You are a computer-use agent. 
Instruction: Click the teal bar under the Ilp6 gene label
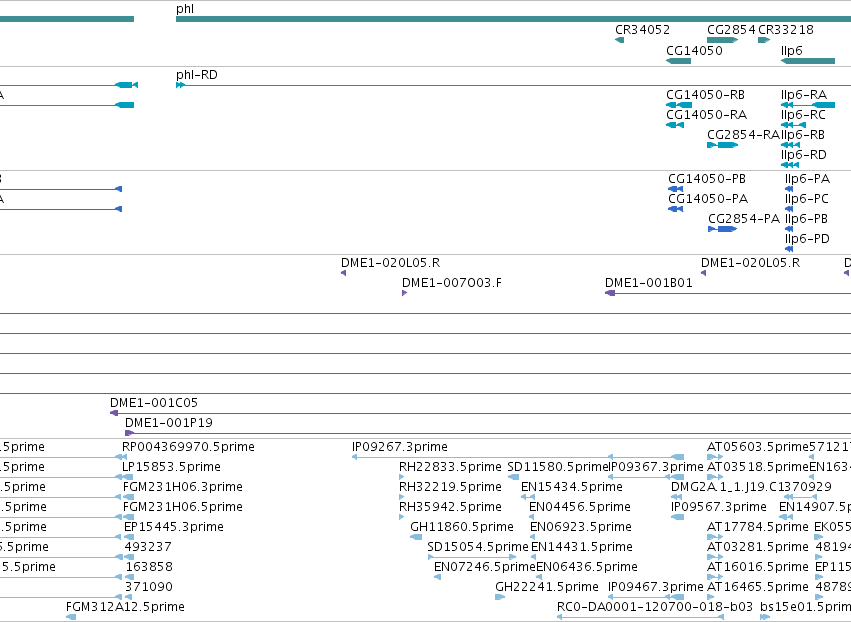pos(808,61)
